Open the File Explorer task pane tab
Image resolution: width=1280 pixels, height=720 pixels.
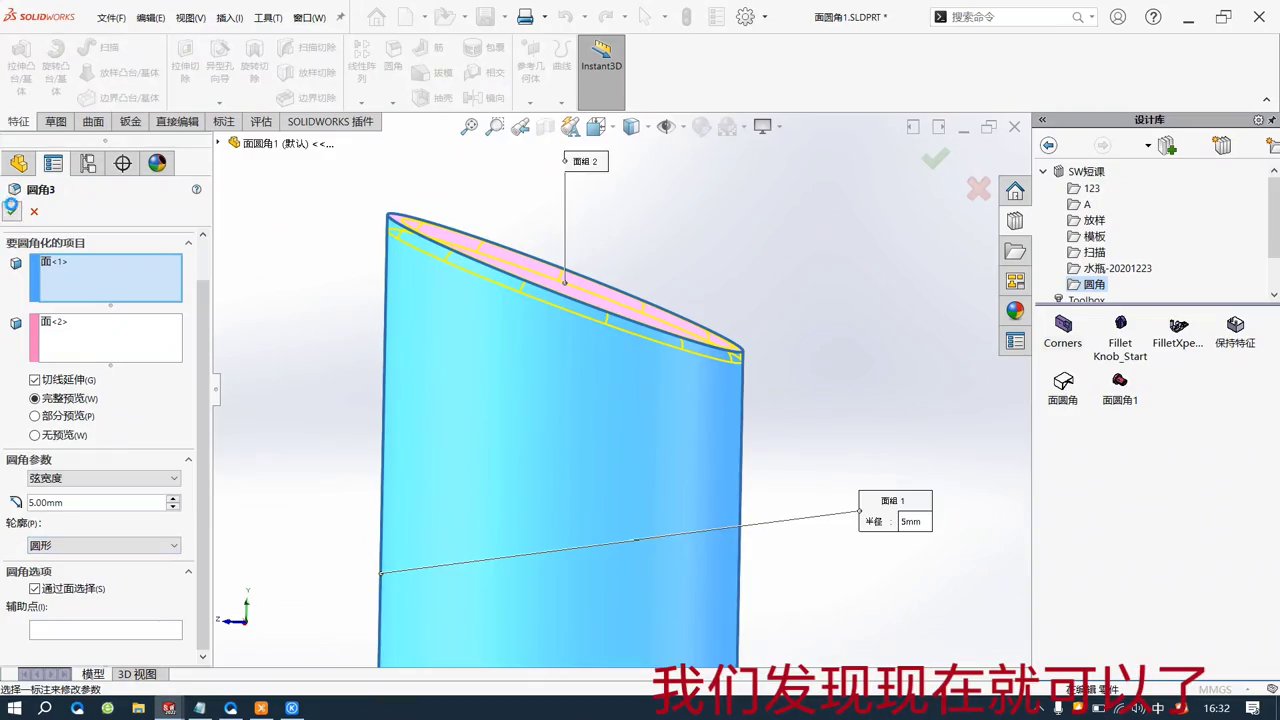click(1015, 251)
